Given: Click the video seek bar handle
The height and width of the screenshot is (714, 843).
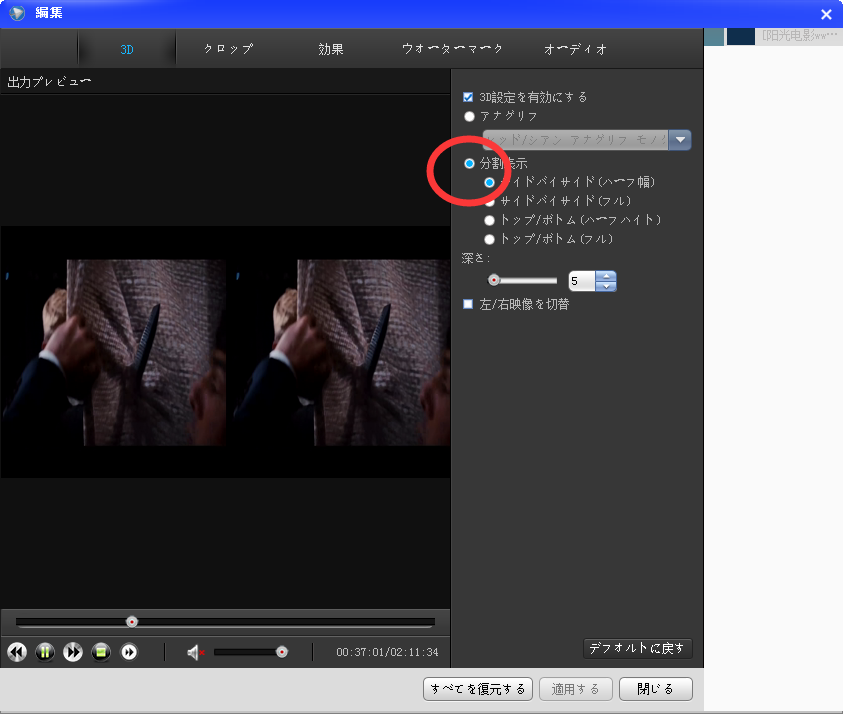Looking at the screenshot, I should point(132,621).
